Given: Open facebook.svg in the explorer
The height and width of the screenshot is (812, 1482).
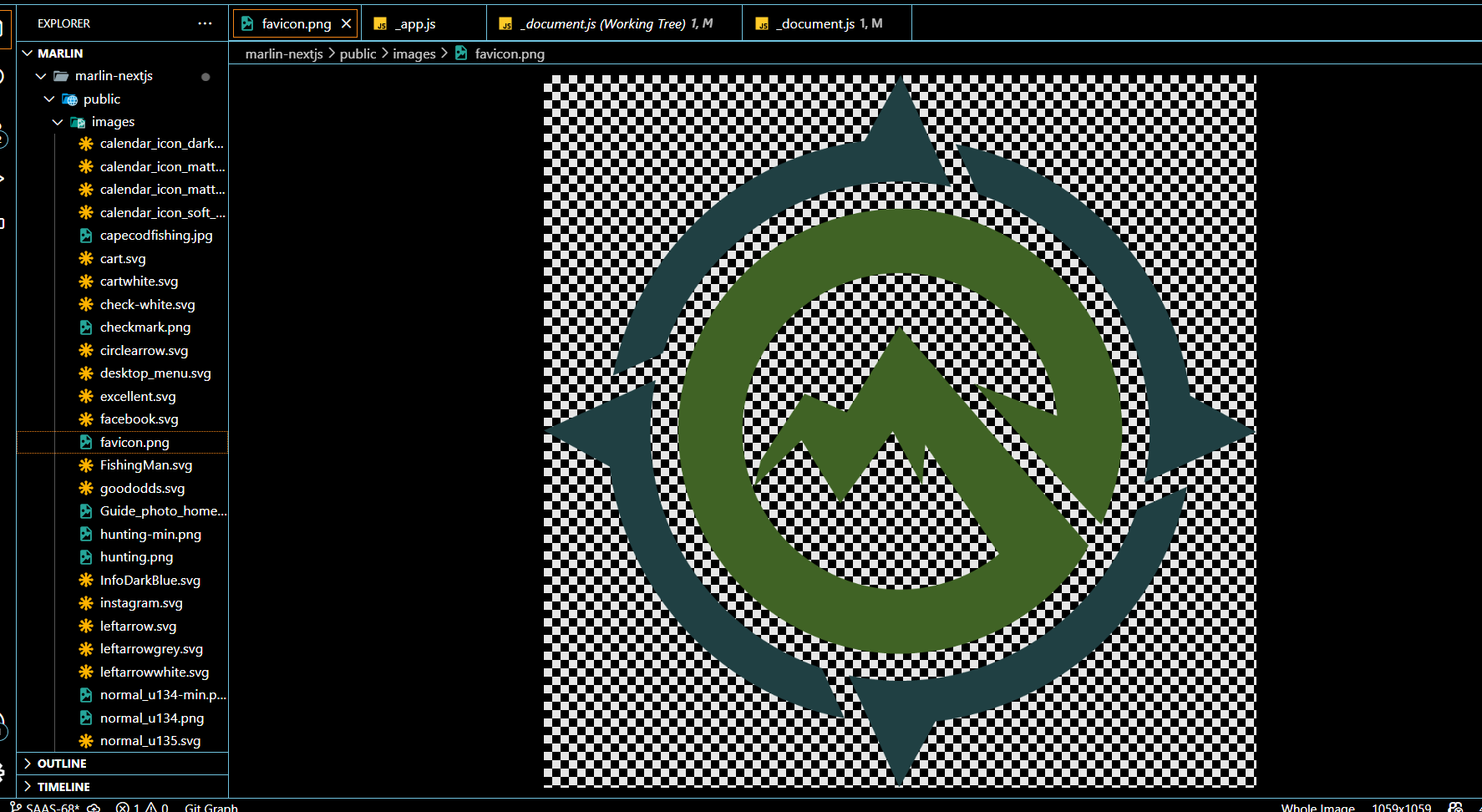Looking at the screenshot, I should [x=139, y=419].
